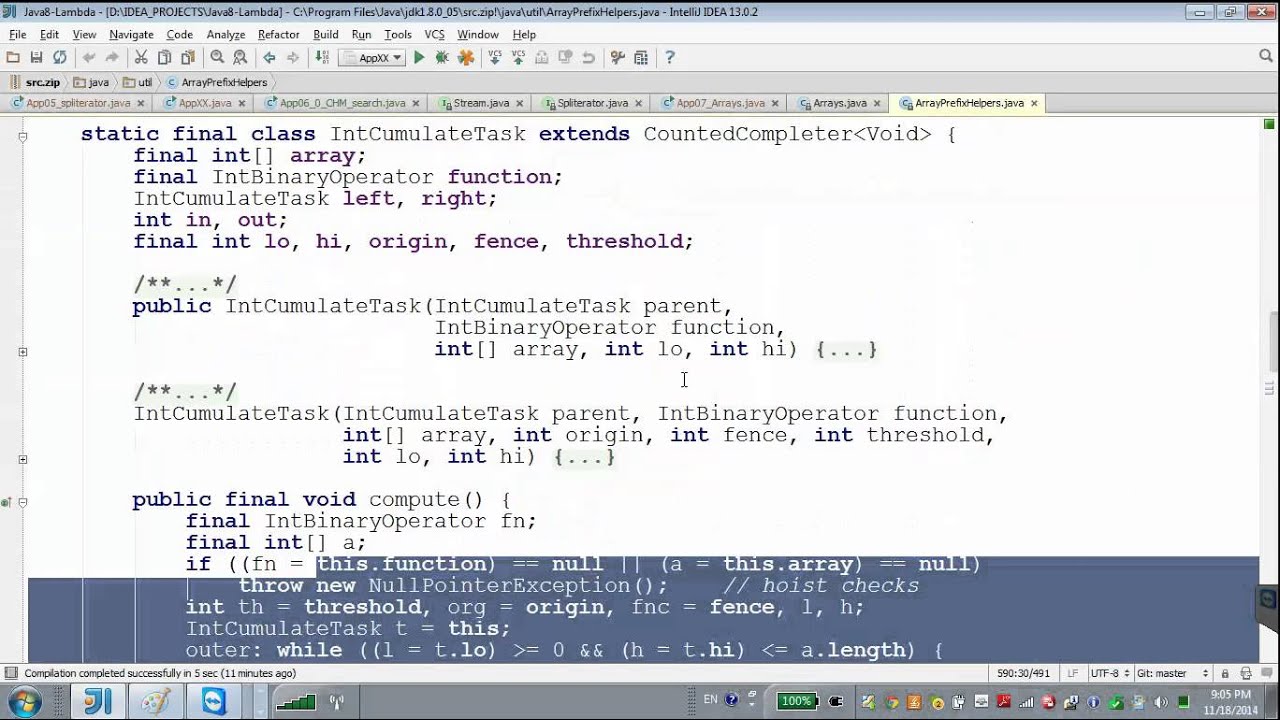This screenshot has height=720, width=1280.
Task: Open project folder icon in toolbar
Action: point(13,58)
